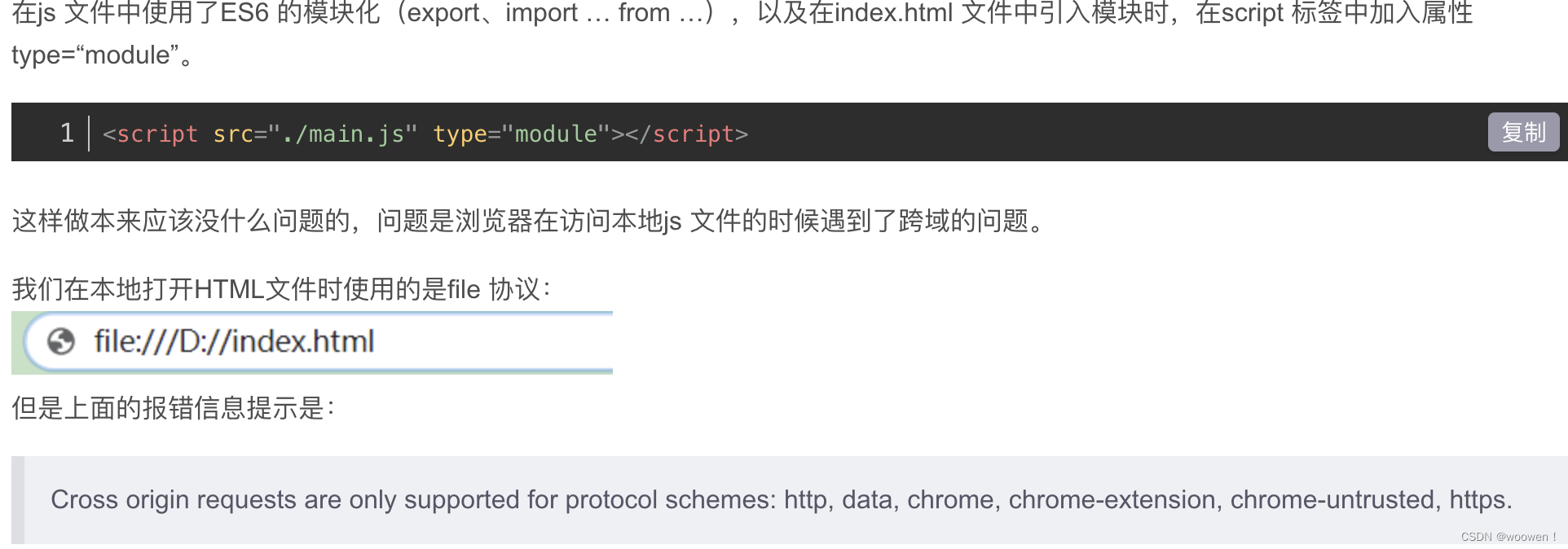Viewport: 1568px width, 549px height.
Task: Click the 复制 copy code button
Action: [x=1522, y=131]
